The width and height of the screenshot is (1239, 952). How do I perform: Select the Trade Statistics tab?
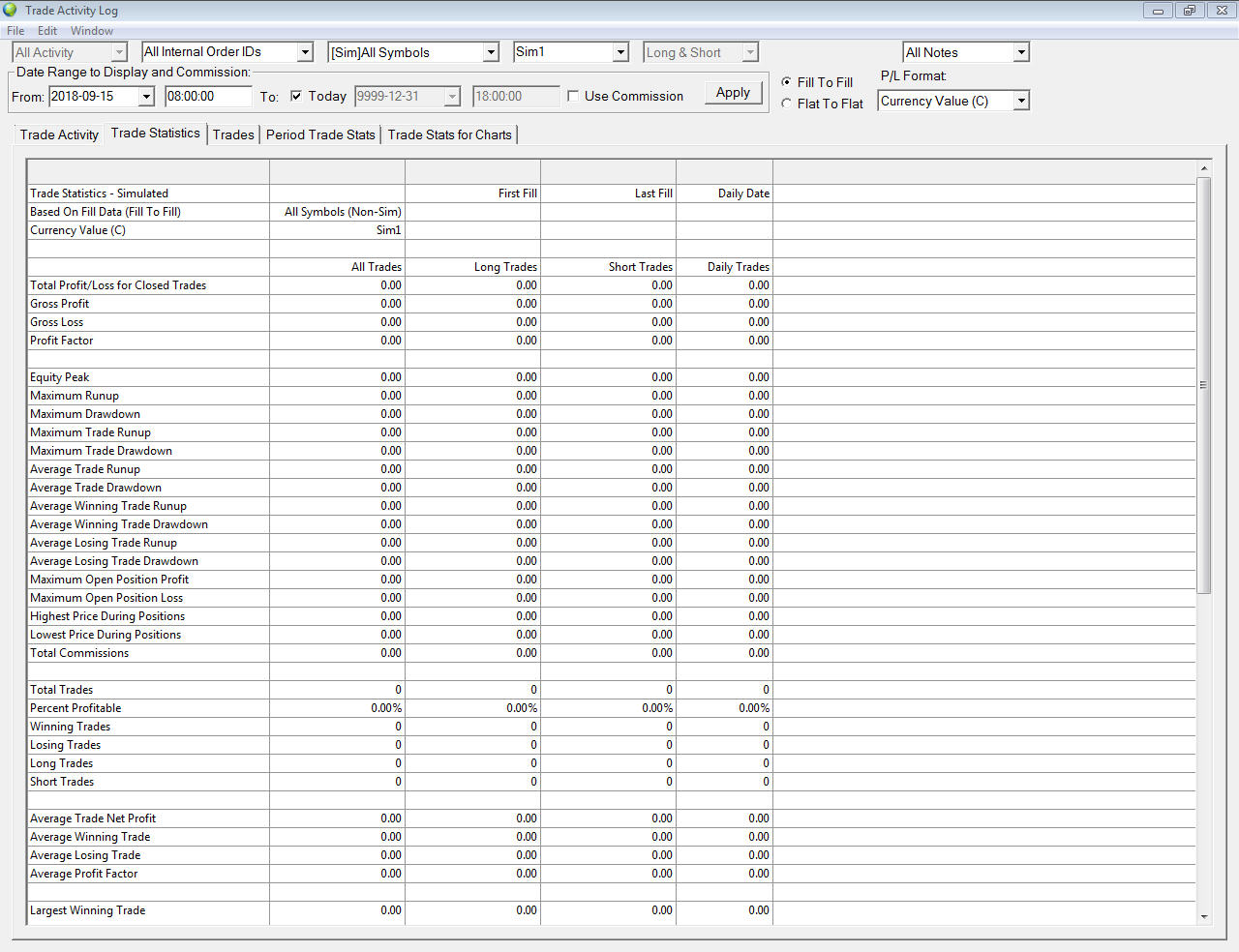(156, 134)
